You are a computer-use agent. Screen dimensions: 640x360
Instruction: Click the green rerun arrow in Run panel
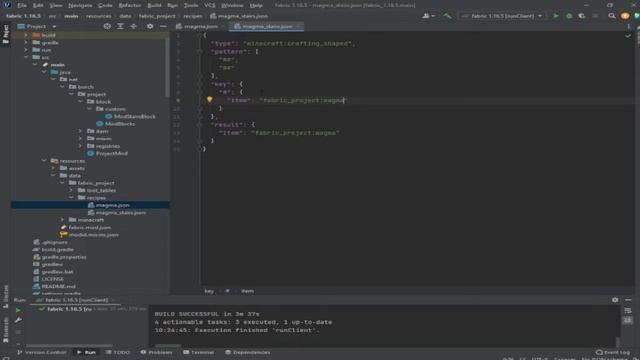(18, 310)
